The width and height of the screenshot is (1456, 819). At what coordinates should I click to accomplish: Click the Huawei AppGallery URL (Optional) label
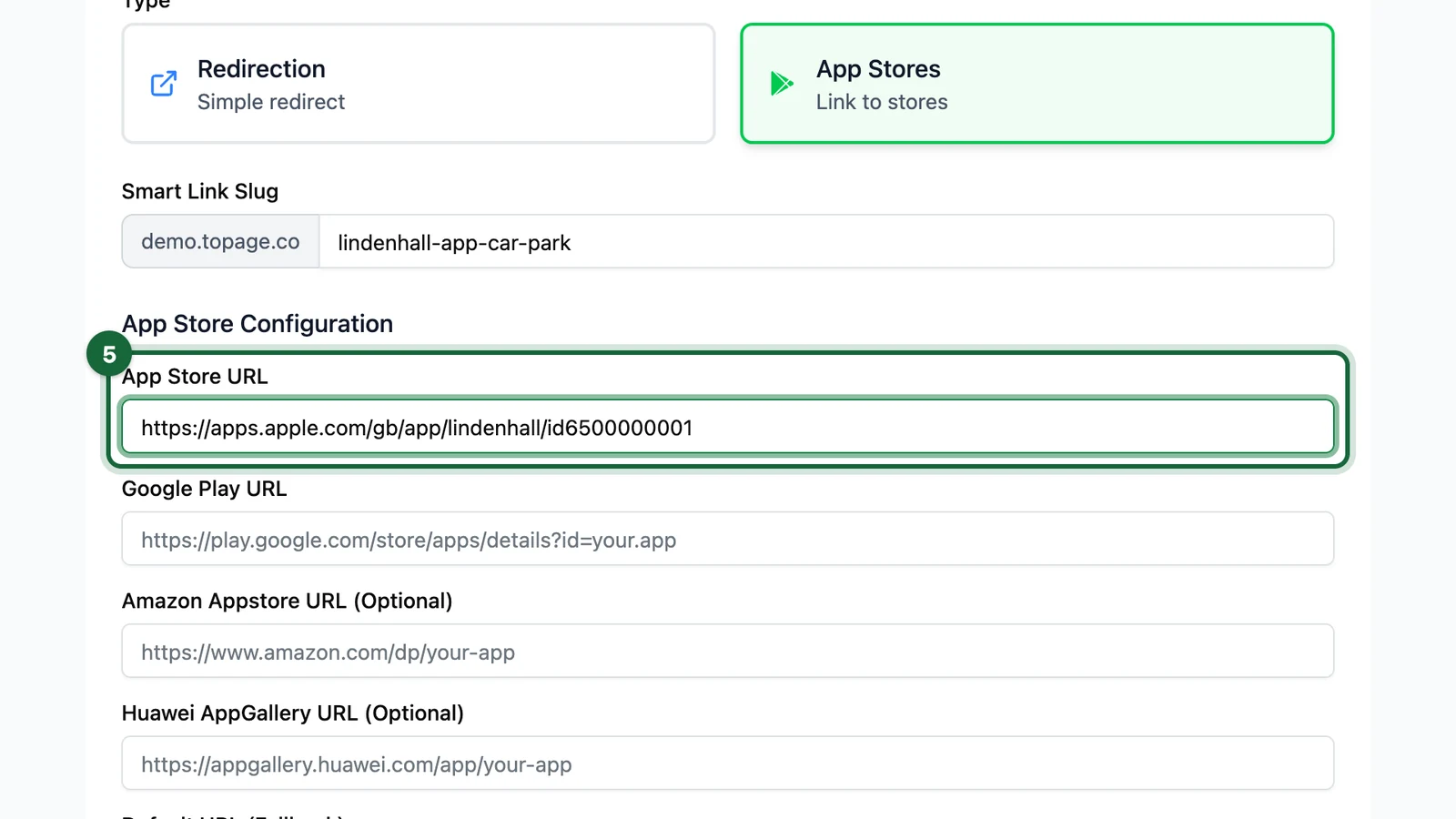pos(293,713)
